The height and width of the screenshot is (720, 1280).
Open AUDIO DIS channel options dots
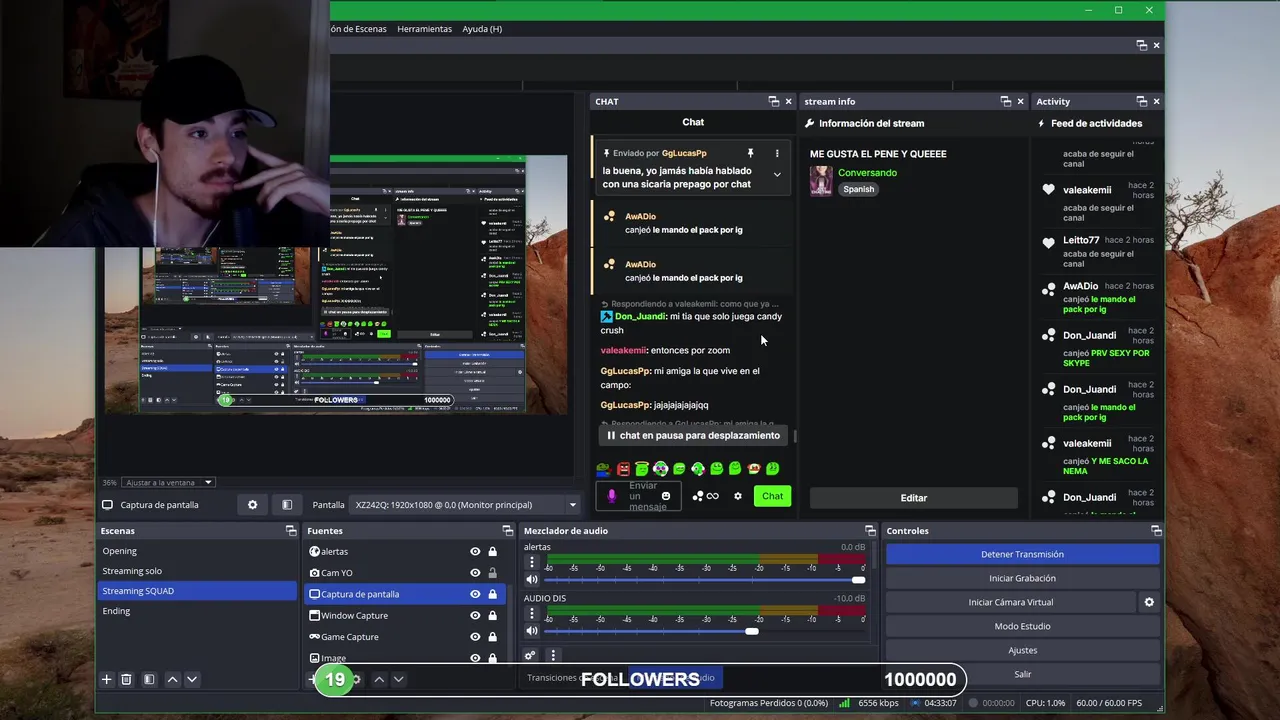(x=532, y=613)
